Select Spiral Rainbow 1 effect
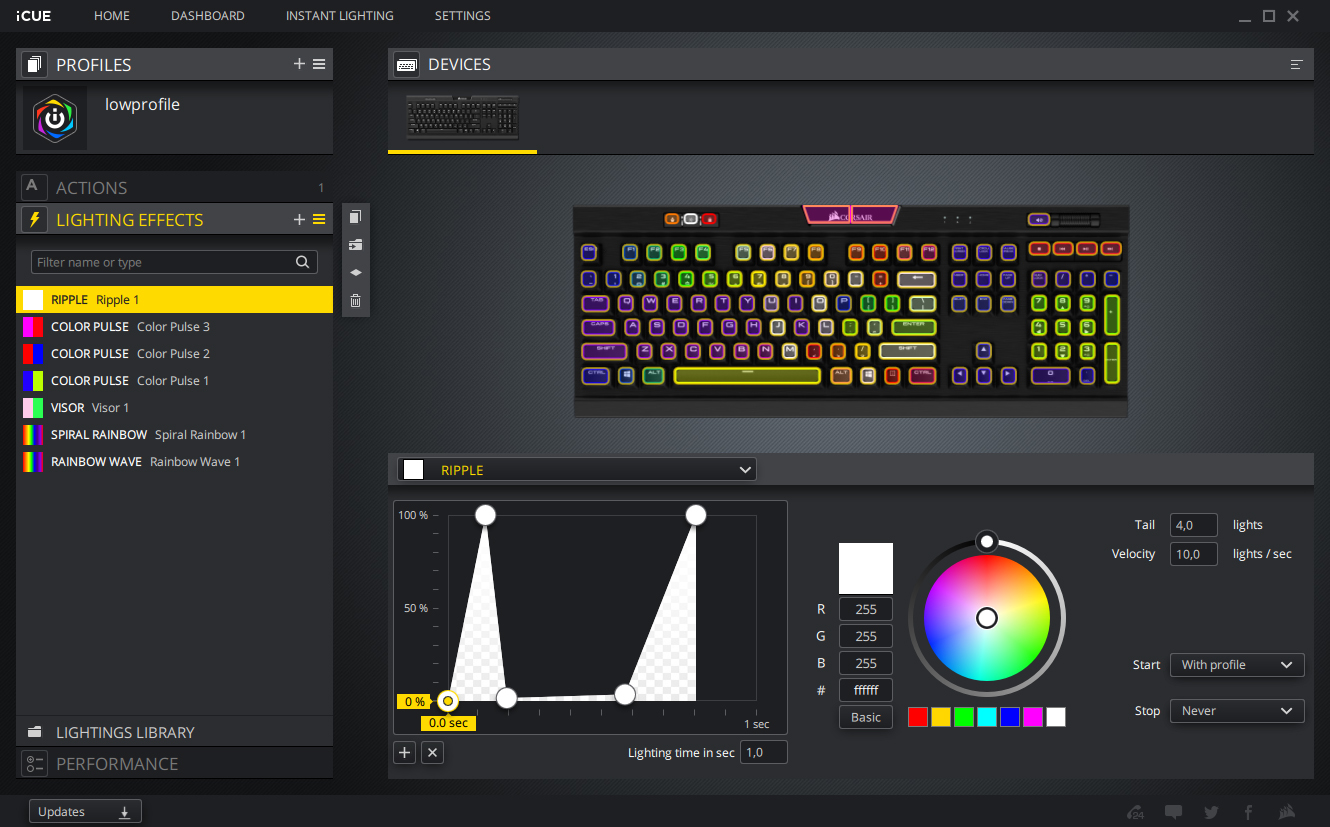Image resolution: width=1330 pixels, height=827 pixels. coord(174,435)
